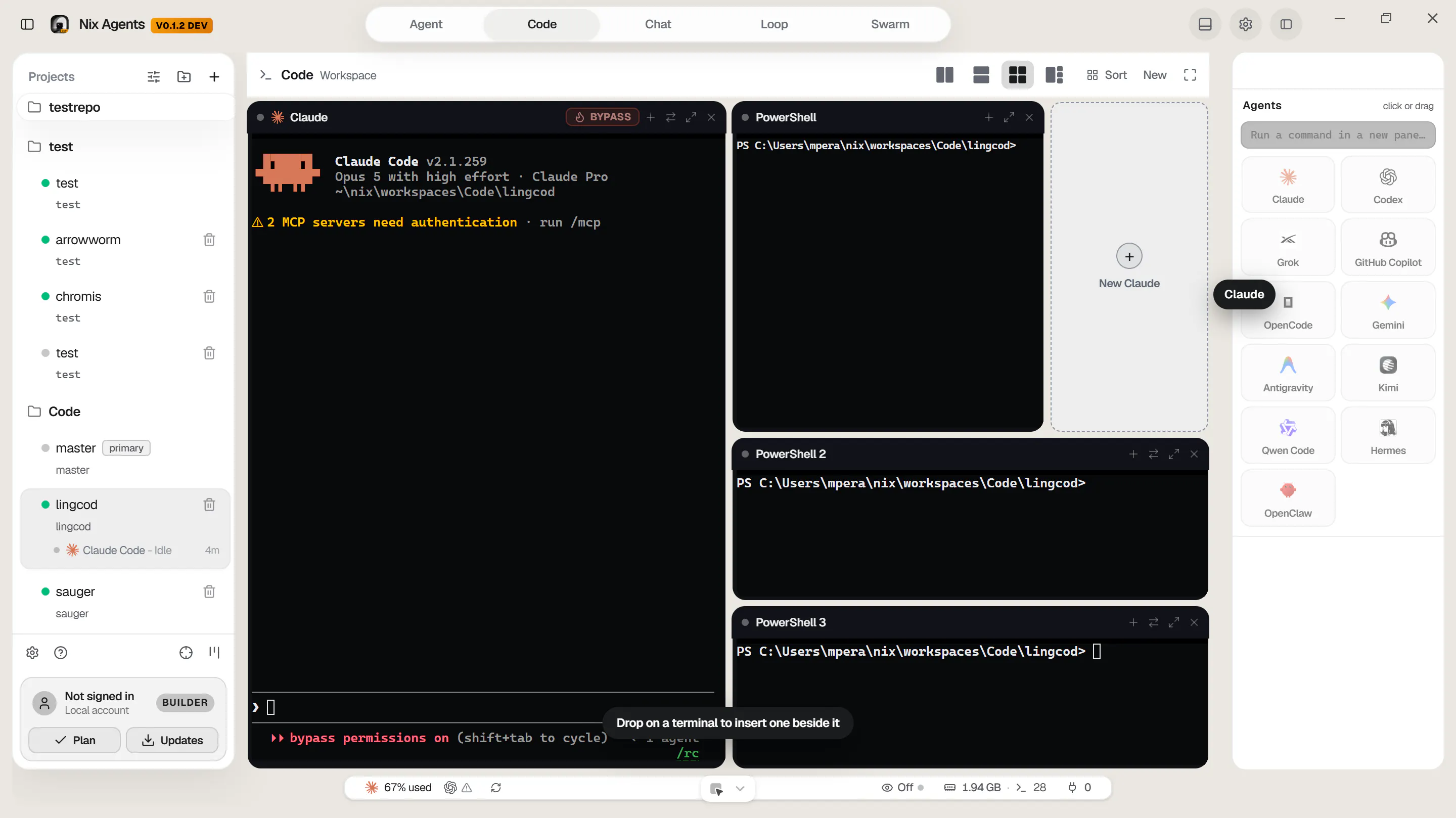Image resolution: width=1456 pixels, height=818 pixels.
Task: Select the two-column layout icon
Action: coord(944,75)
